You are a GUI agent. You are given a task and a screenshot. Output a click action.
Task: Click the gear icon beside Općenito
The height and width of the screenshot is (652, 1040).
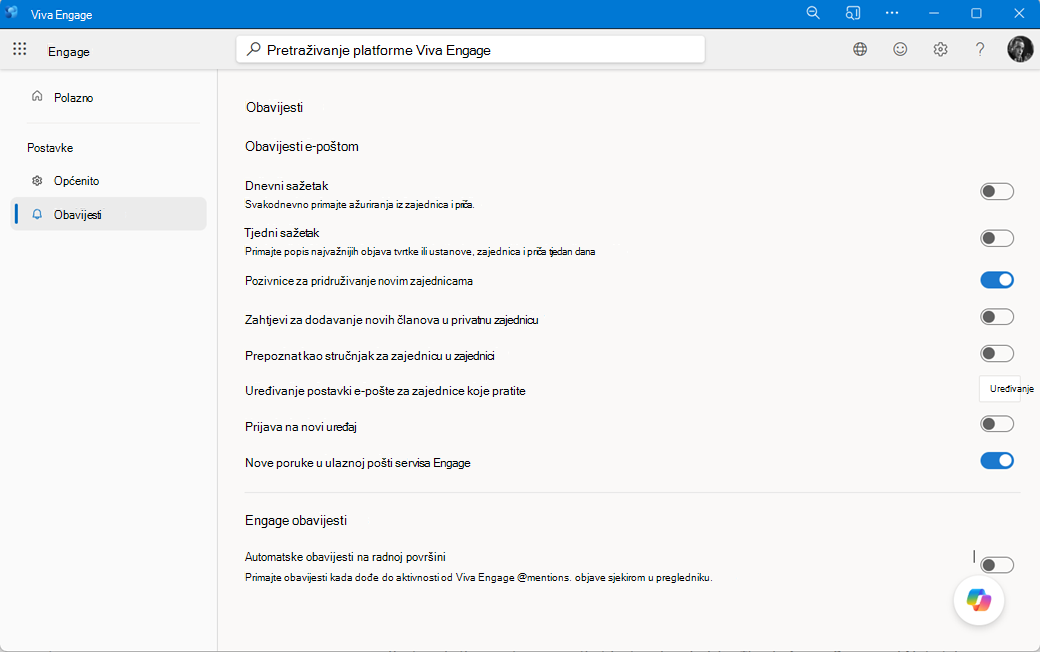[37, 180]
